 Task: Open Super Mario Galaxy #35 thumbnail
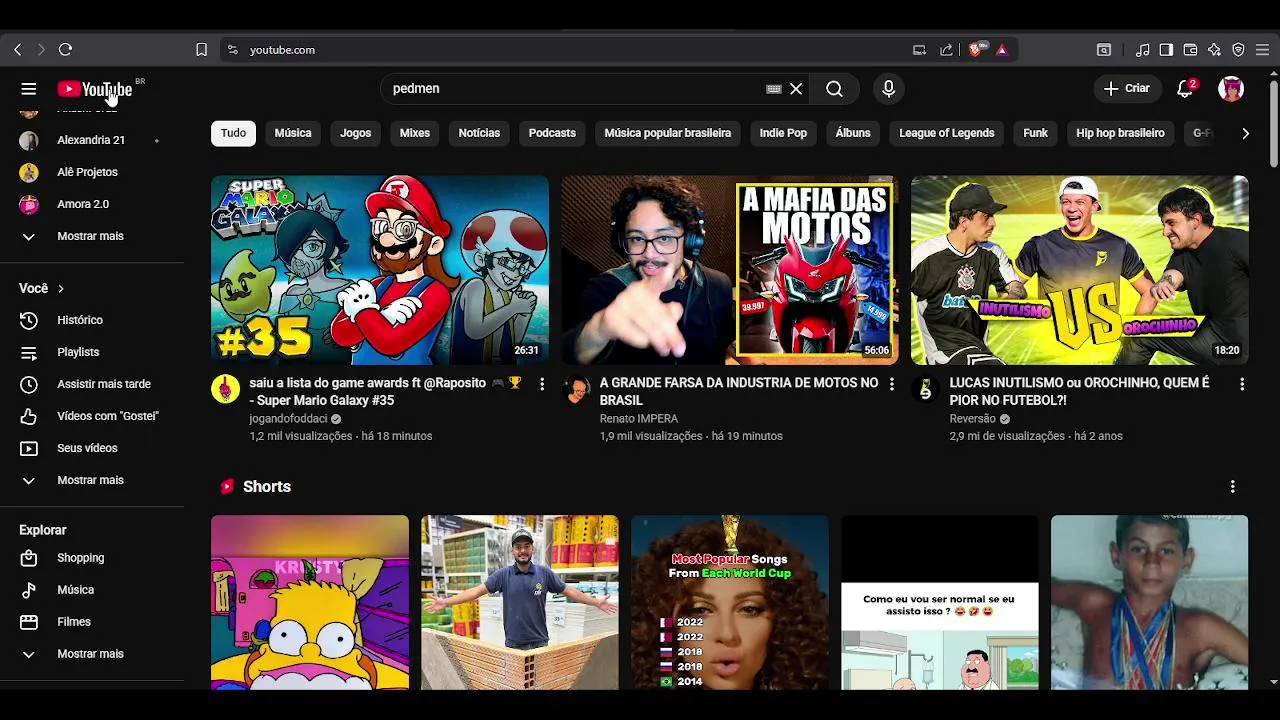tap(380, 270)
